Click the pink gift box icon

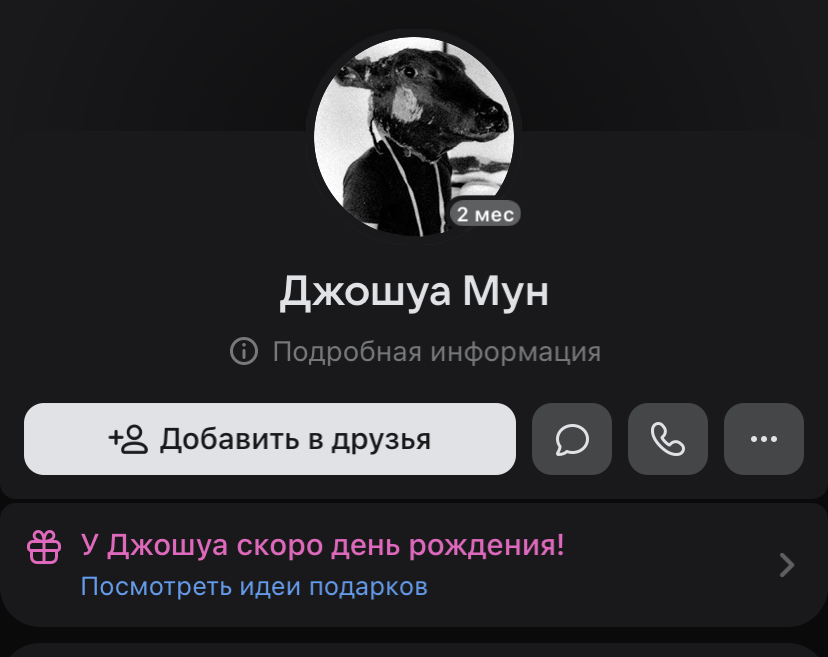(x=44, y=547)
